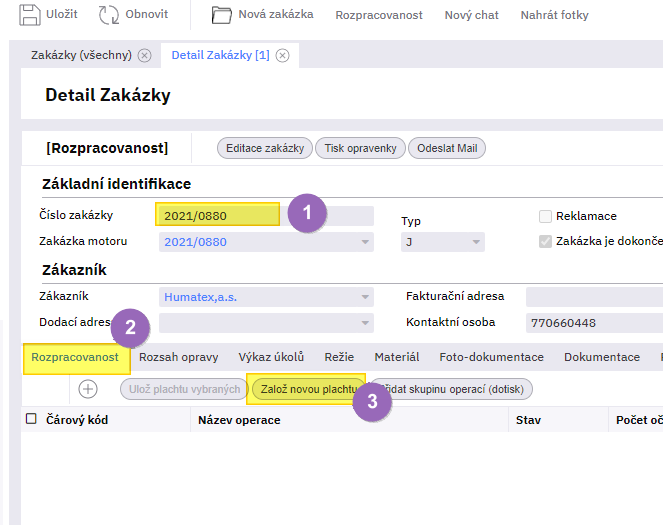Expand the Zakázka motoru dropdown

point(365,242)
